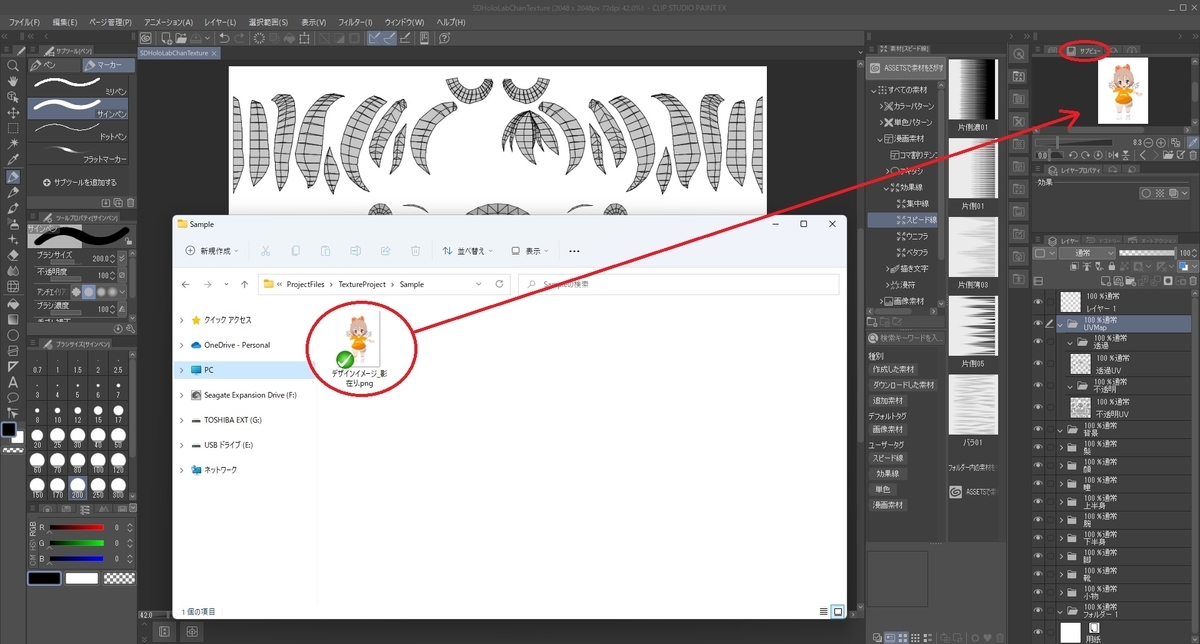The height and width of the screenshot is (644, 1200).
Task: Click the Open file folder icon in command bar
Action: [x=183, y=38]
